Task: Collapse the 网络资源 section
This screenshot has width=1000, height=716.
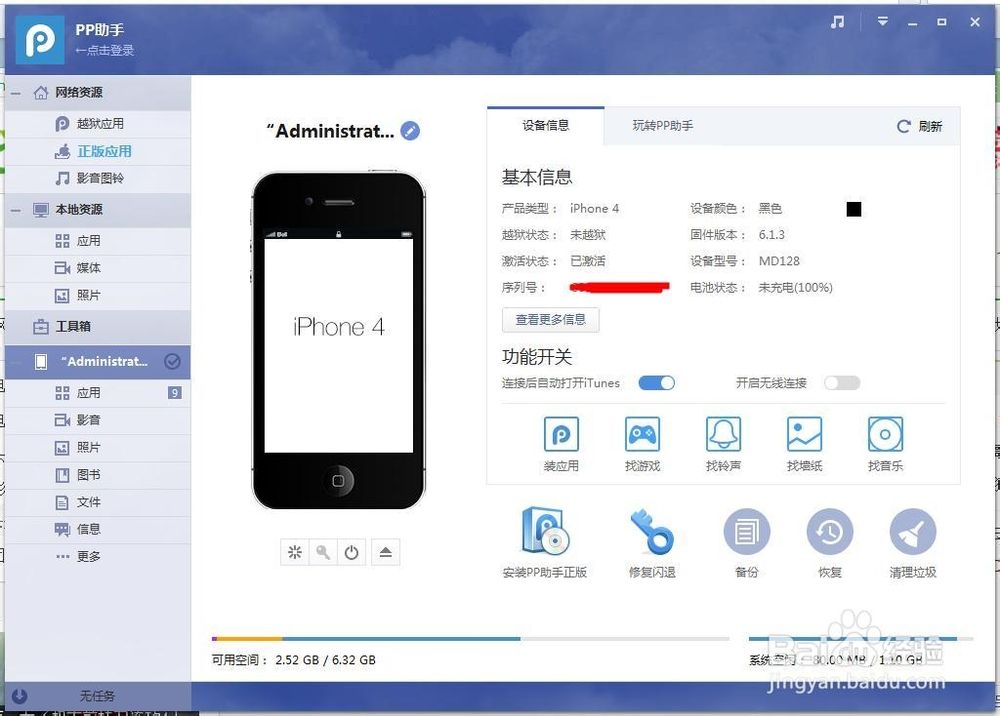Action: [x=16, y=93]
